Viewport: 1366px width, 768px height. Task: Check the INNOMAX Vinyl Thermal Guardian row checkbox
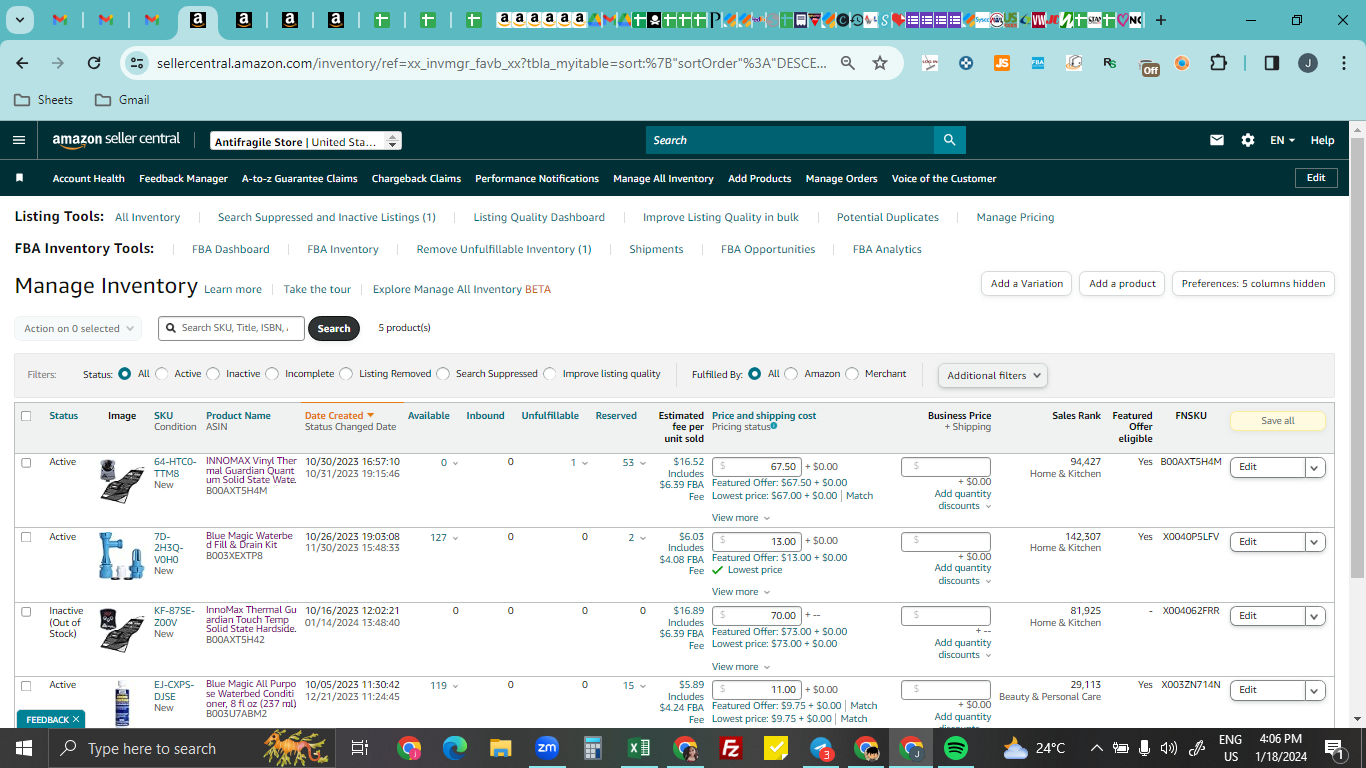point(26,463)
